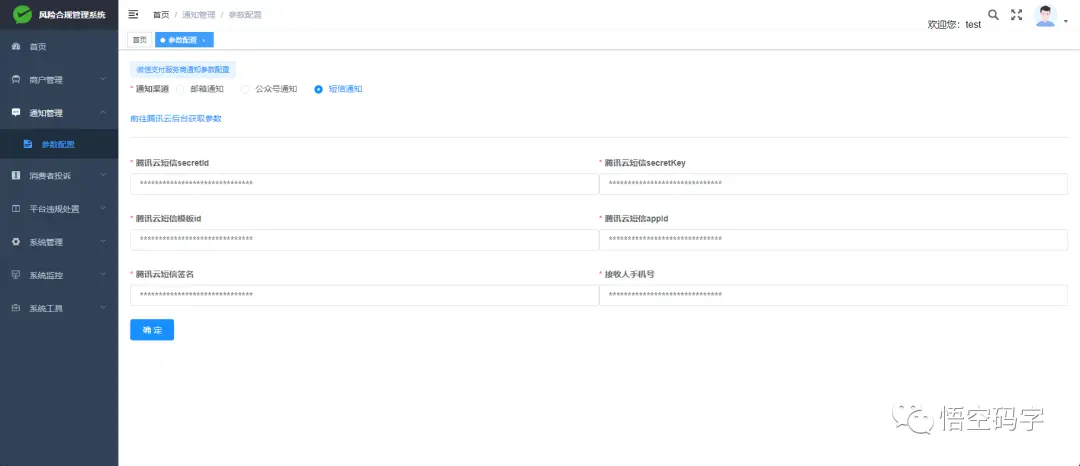This screenshot has height=466, width=1080.
Task: Click the 参数配置 document icon in sidebar
Action: tap(28, 145)
